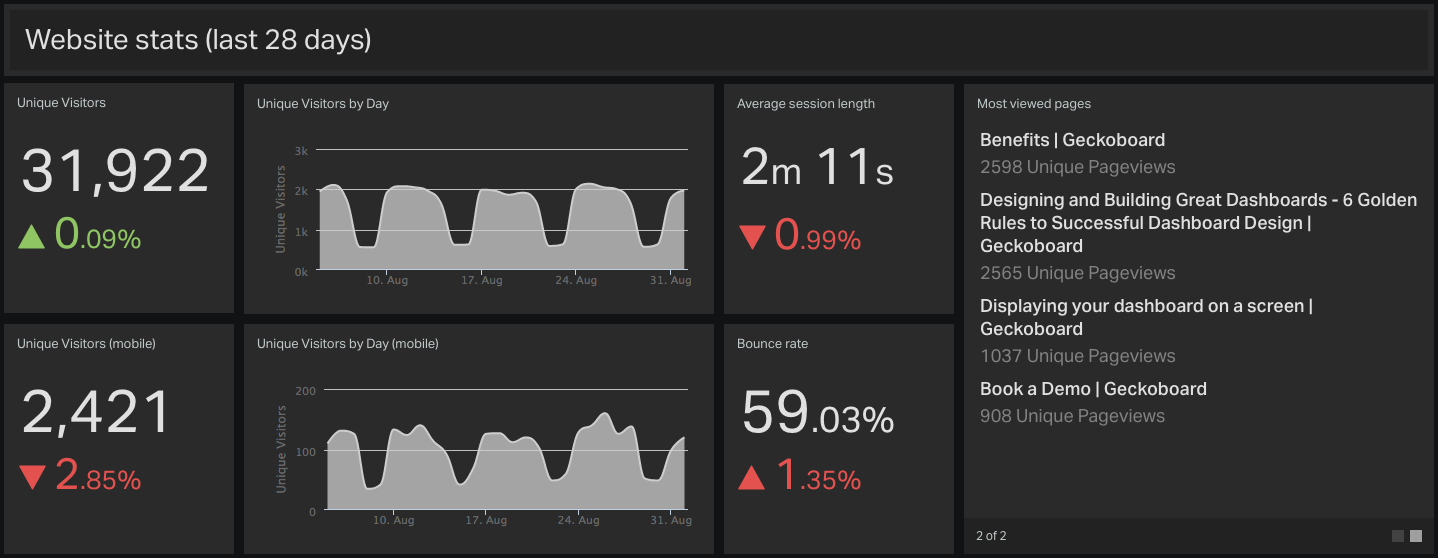Open Designing and Building Great Dashboards entry

pos(1198,223)
